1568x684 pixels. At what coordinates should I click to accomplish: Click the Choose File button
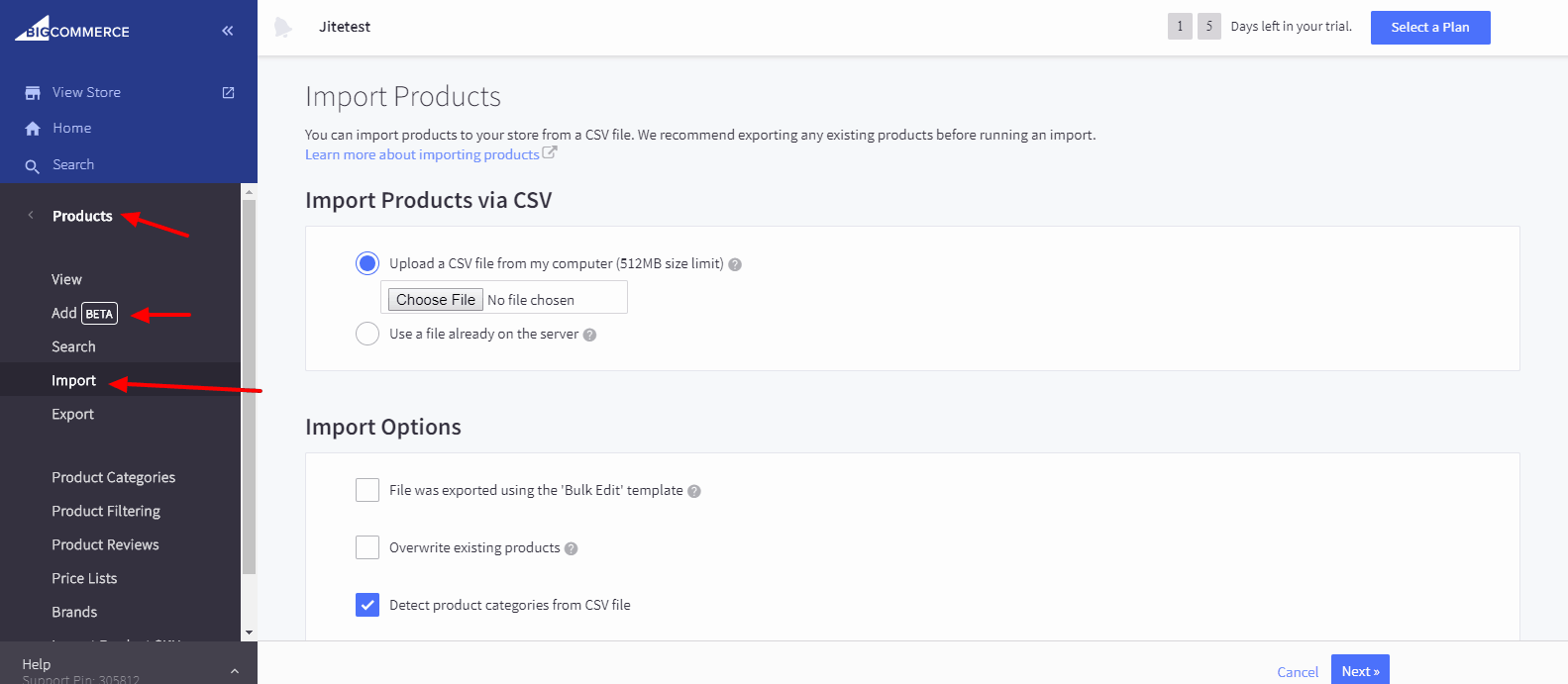pyautogui.click(x=436, y=300)
